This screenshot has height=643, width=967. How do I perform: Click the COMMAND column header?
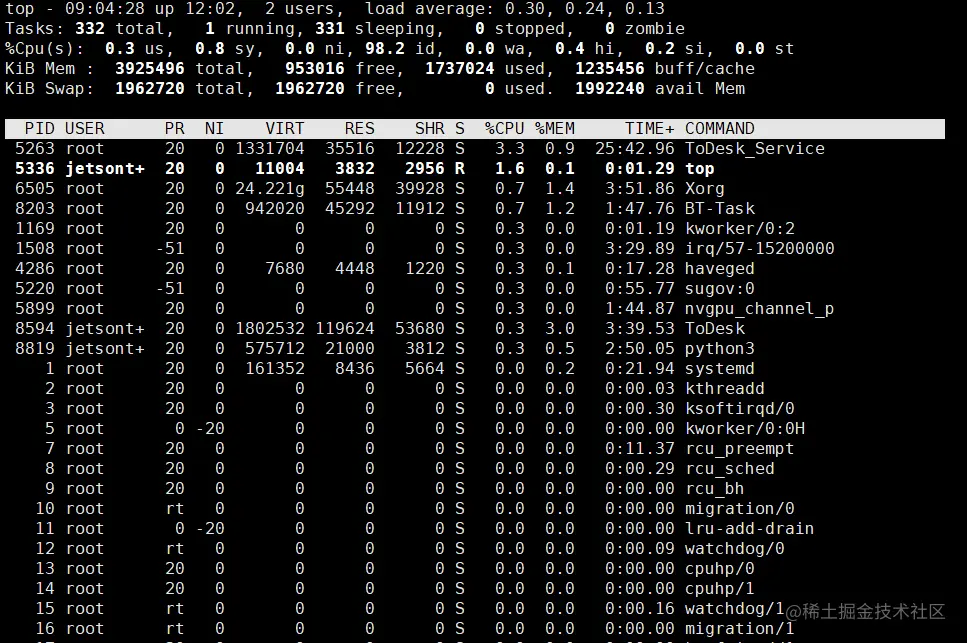coord(720,129)
